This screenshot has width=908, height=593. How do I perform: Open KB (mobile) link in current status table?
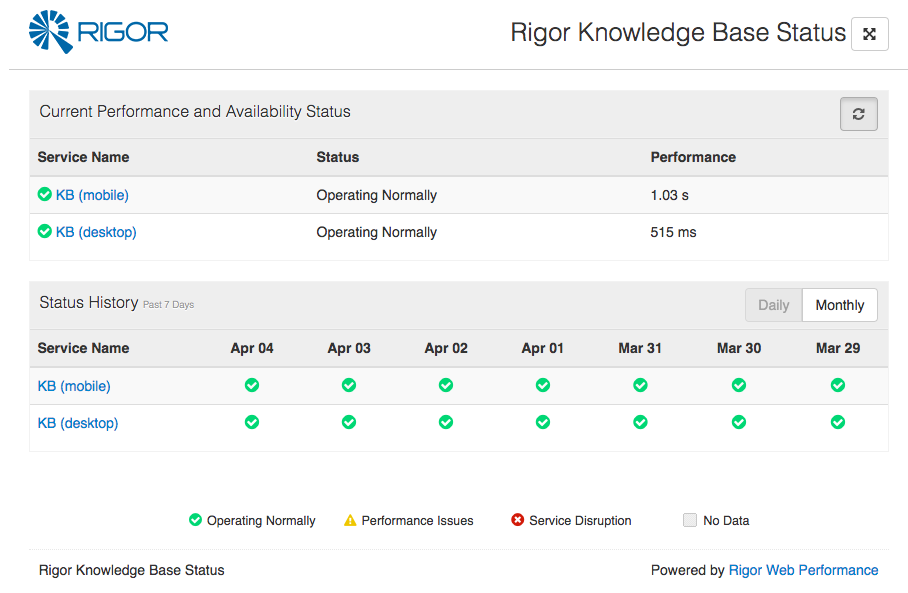point(92,195)
